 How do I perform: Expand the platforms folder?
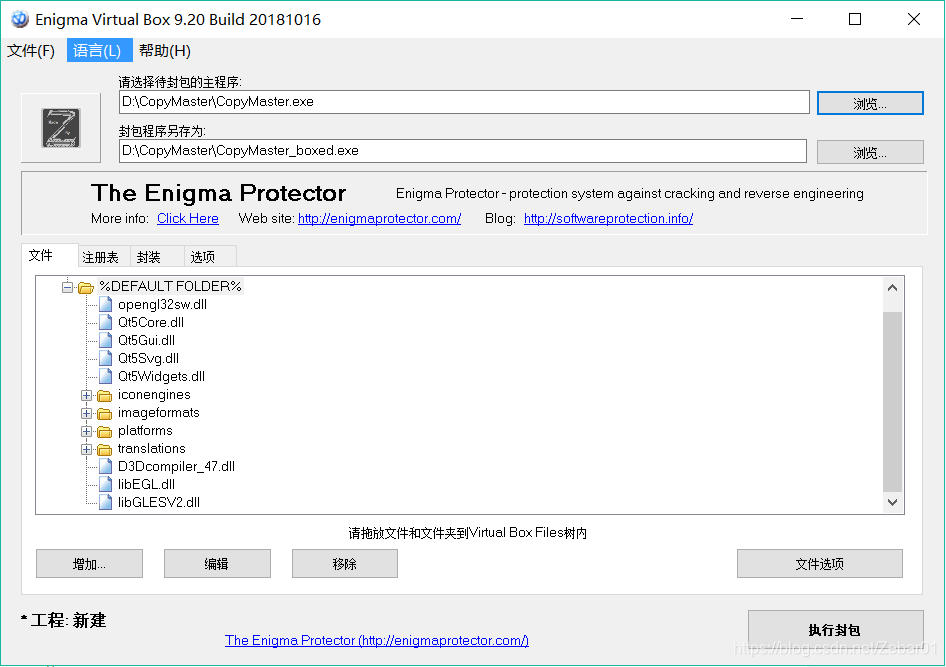(x=86, y=432)
